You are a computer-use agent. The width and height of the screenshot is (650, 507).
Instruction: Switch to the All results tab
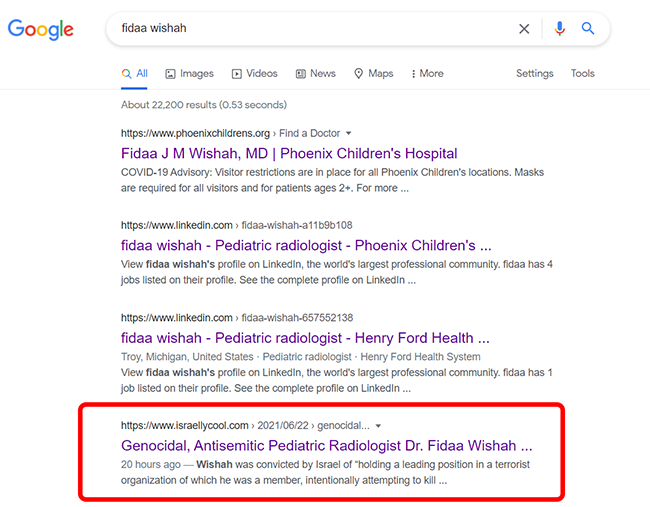[x=134, y=74]
